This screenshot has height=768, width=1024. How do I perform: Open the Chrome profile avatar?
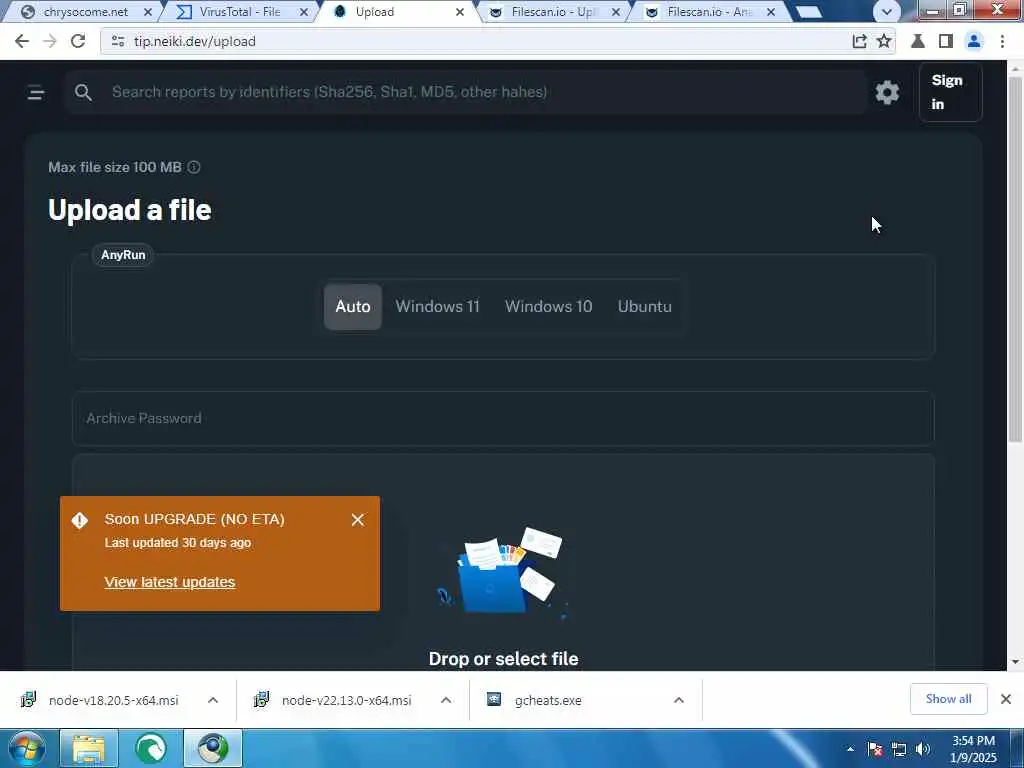point(974,41)
